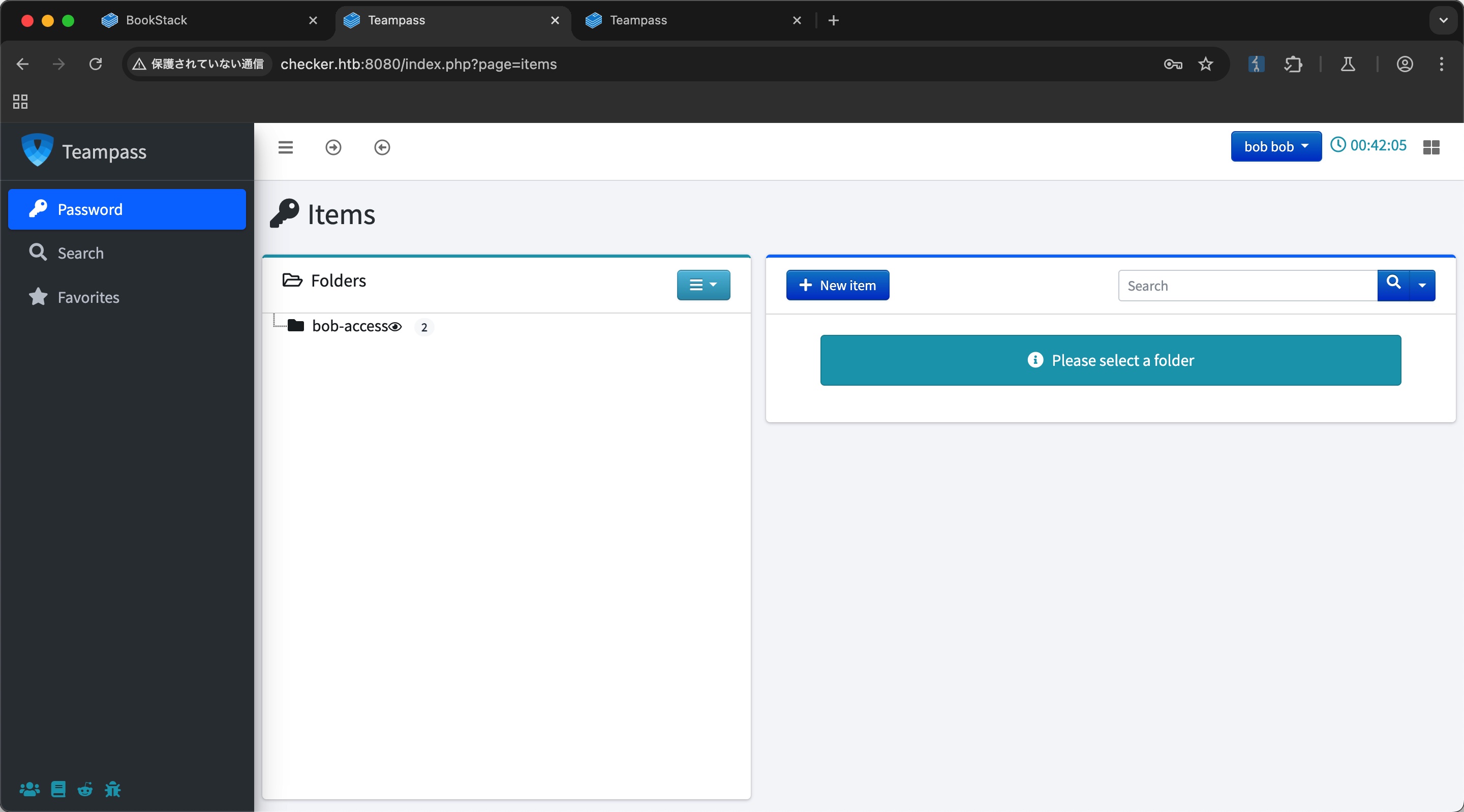This screenshot has width=1464, height=812.
Task: Click the users group icon in the sidebar footer
Action: [29, 789]
